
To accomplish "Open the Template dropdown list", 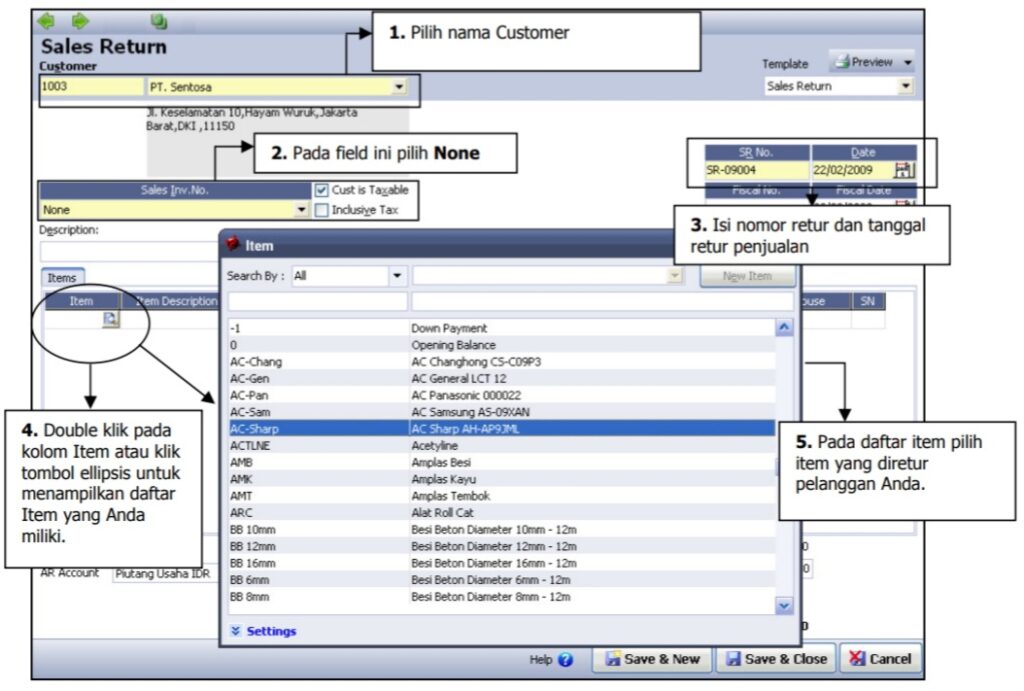I will point(905,87).
